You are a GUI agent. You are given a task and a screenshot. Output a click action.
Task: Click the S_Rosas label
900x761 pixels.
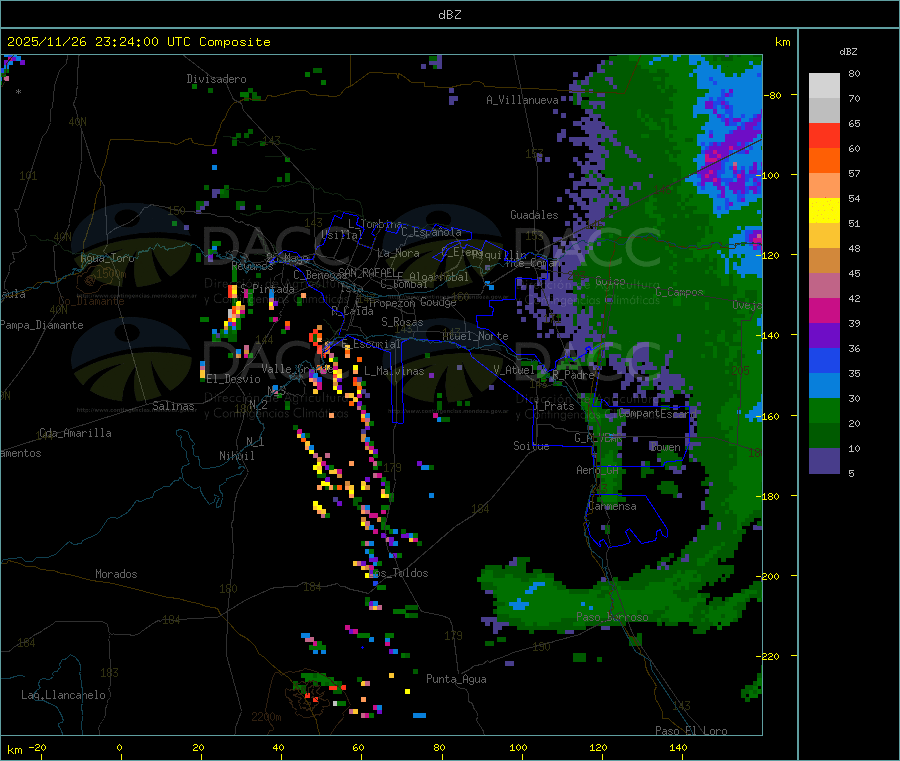point(402,322)
